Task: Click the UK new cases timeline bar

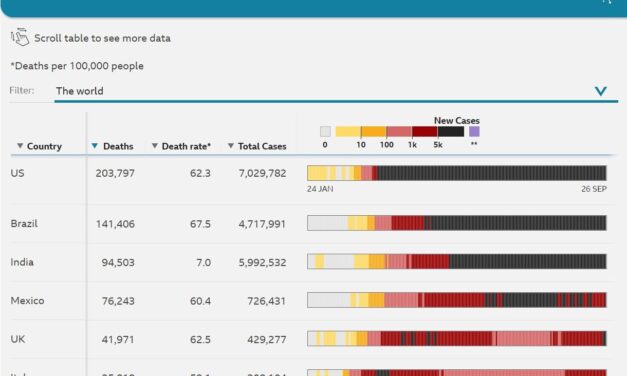Action: pyautogui.click(x=457, y=338)
